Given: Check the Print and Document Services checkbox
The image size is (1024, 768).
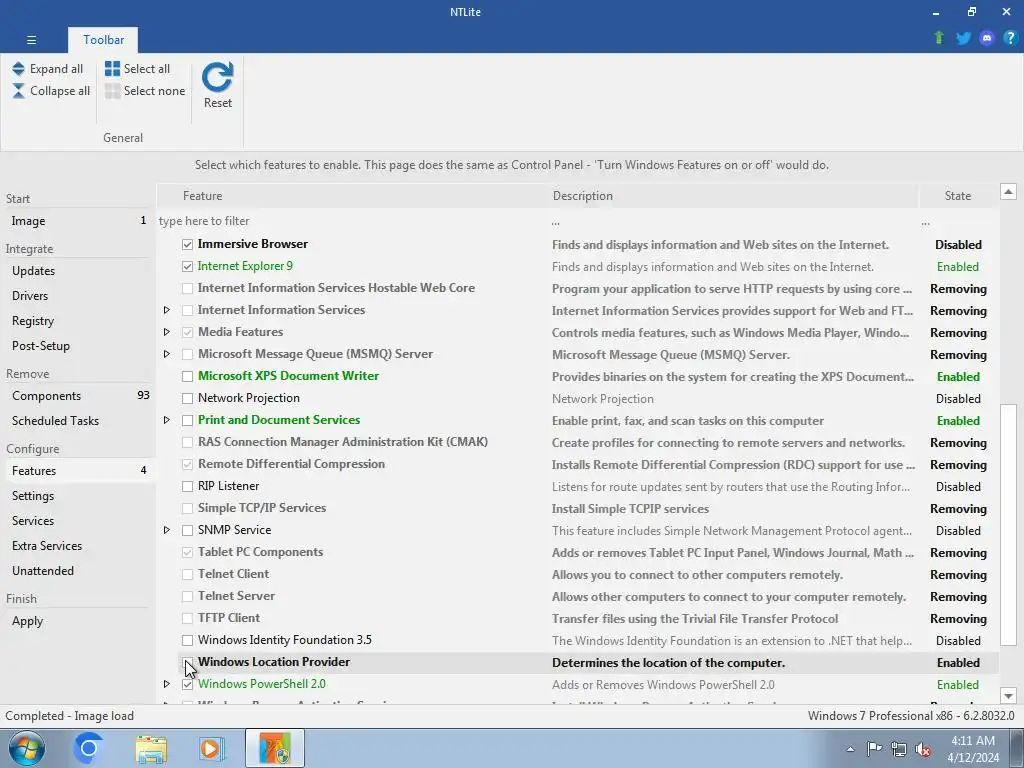Looking at the screenshot, I should [187, 421].
